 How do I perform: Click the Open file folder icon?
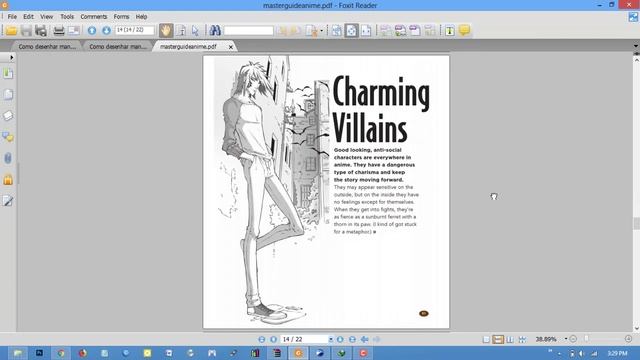tap(11, 31)
